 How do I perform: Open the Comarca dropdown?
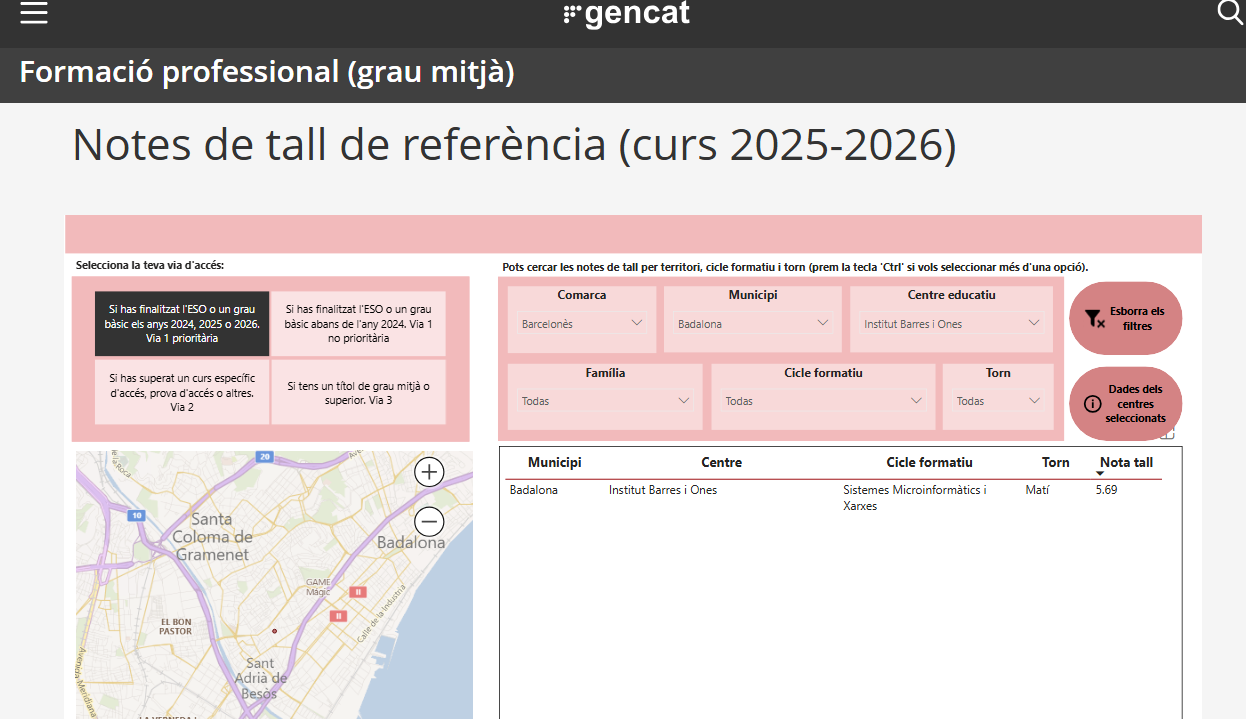point(582,324)
